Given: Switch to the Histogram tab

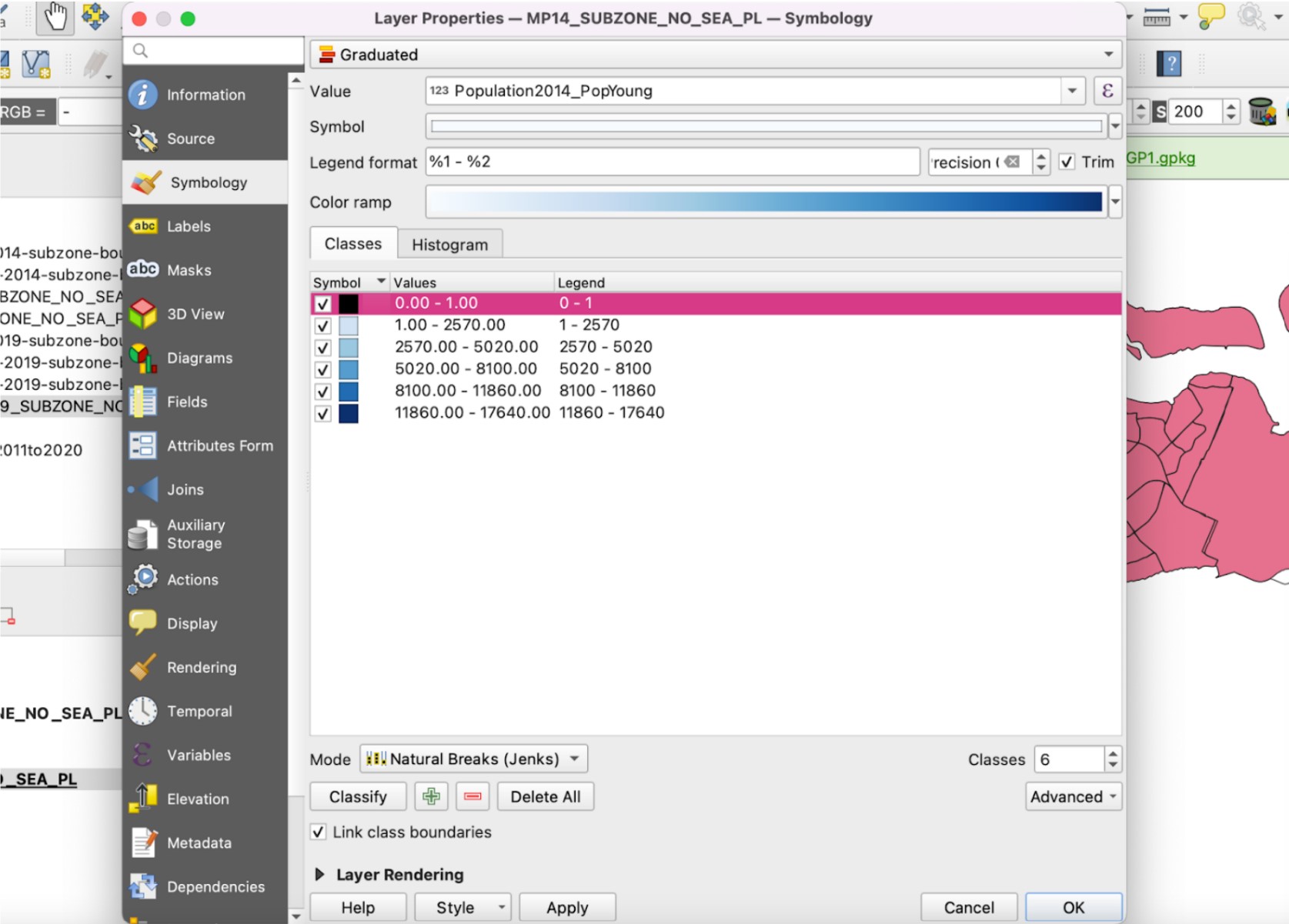Looking at the screenshot, I should [449, 245].
